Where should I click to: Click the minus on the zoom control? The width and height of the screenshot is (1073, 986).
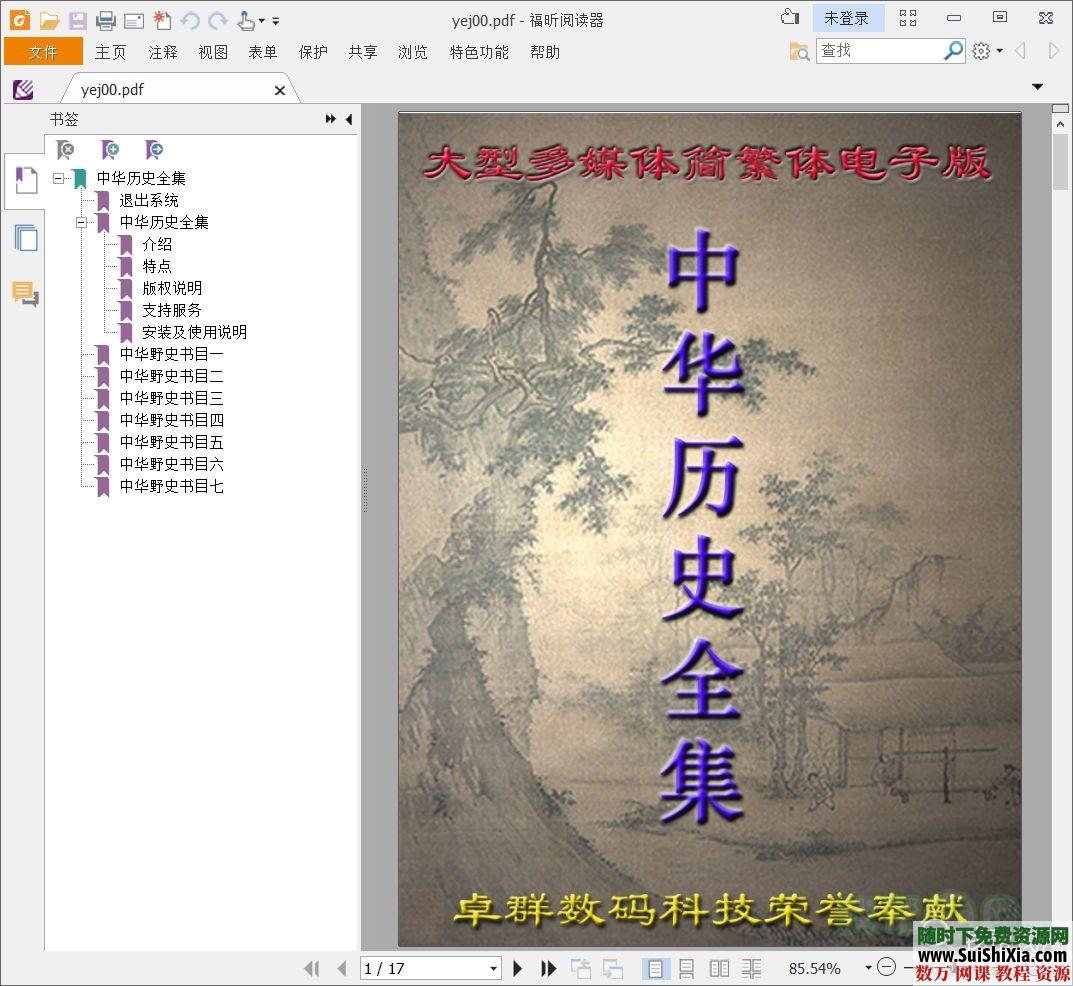coord(886,967)
